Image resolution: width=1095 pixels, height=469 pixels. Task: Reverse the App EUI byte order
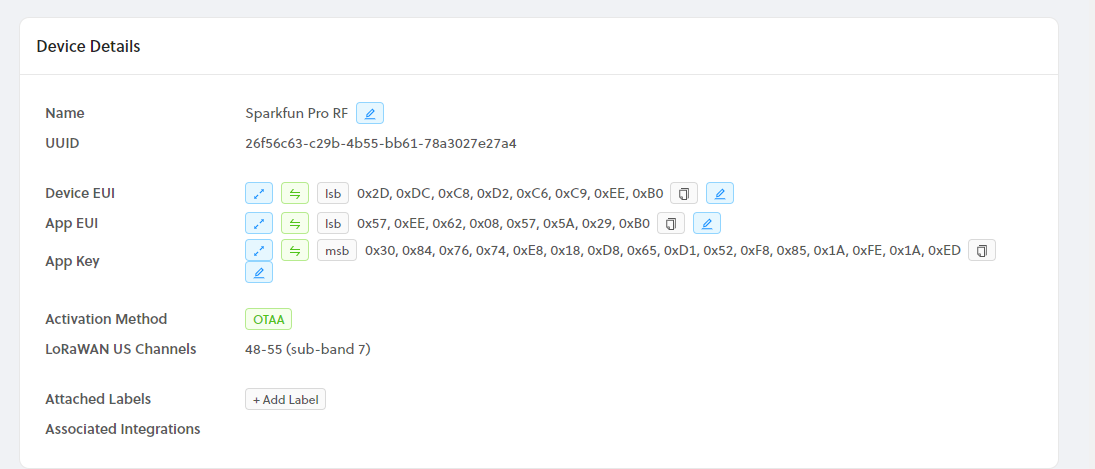(295, 223)
